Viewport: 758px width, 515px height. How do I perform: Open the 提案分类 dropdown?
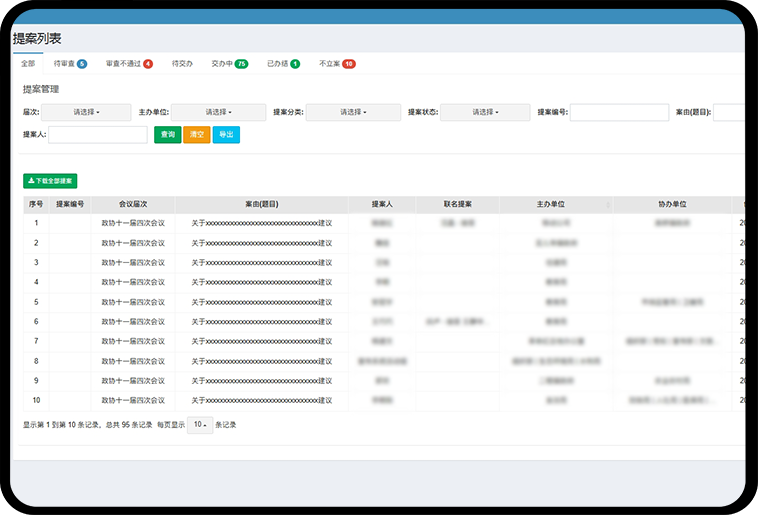pyautogui.click(x=353, y=112)
